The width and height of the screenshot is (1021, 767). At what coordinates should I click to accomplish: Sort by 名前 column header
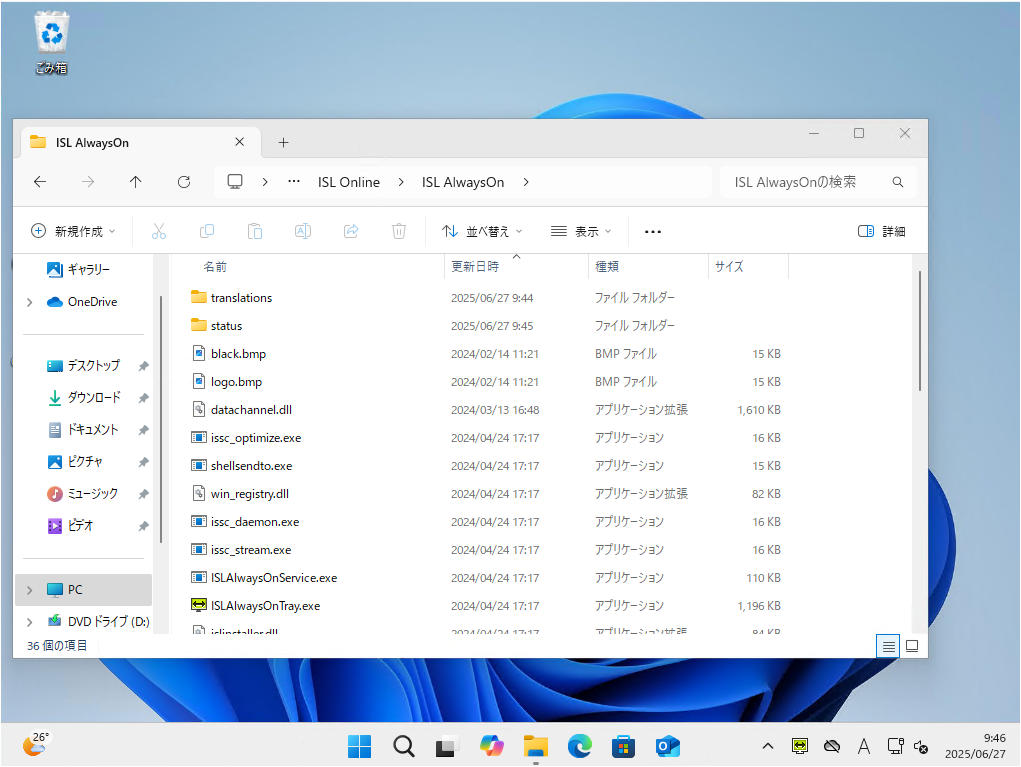[215, 266]
